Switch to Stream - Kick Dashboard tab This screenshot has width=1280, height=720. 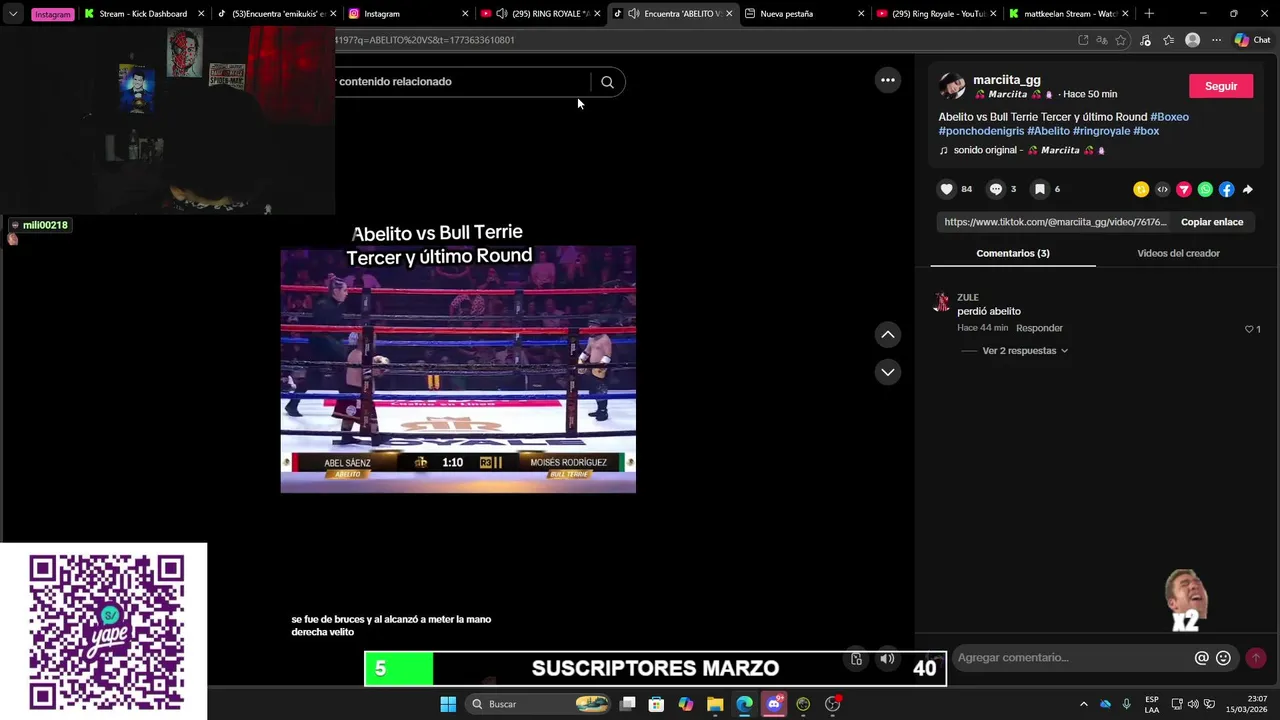[x=143, y=14]
